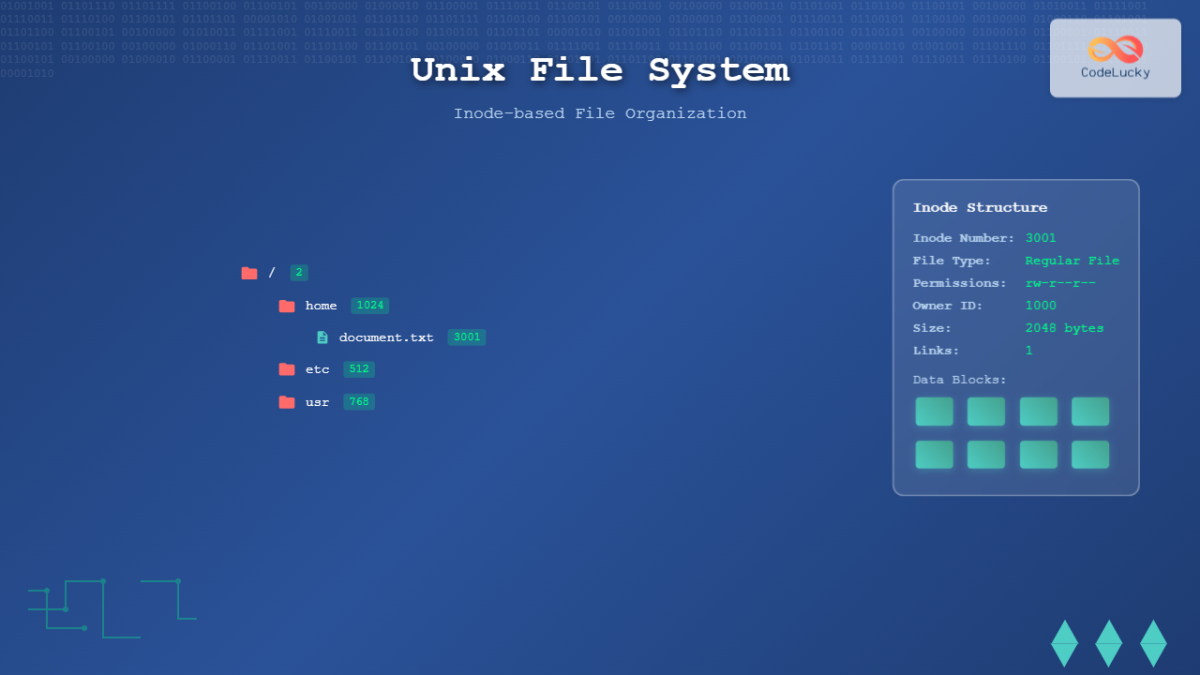Viewport: 1200px width, 675px height.
Task: Expand the home directory entry
Action: point(321,305)
